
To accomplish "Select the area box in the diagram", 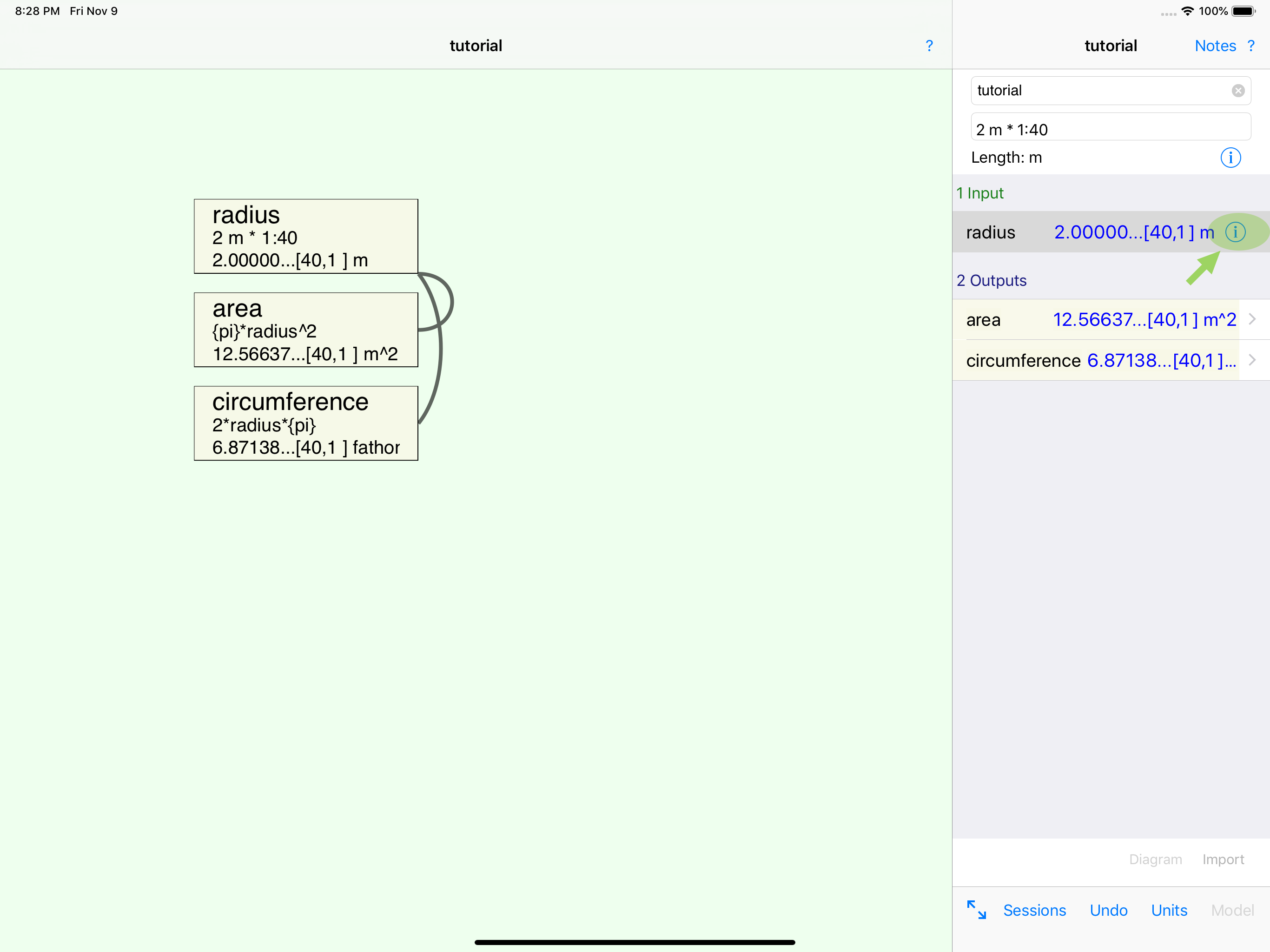I will [306, 330].
